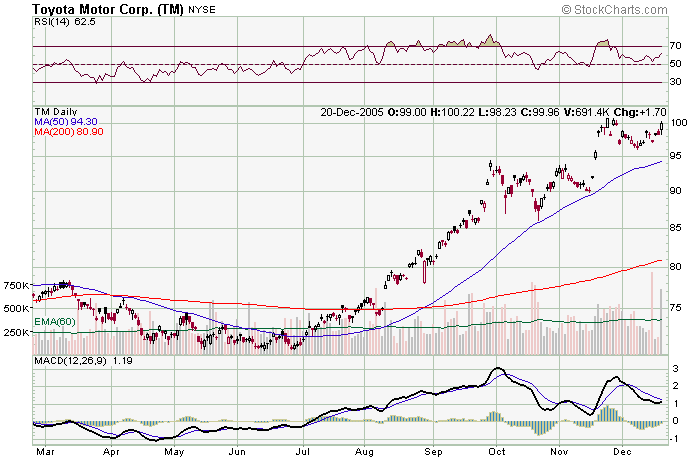The width and height of the screenshot is (700, 462).
Task: Click the O:99.00 open value
Action: (x=407, y=112)
